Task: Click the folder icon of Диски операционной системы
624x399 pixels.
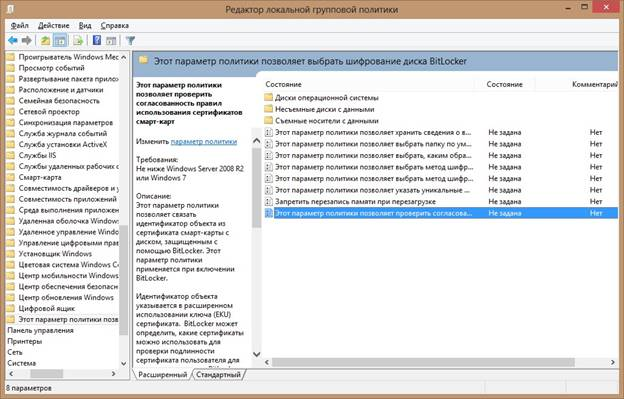Action: 269,97
